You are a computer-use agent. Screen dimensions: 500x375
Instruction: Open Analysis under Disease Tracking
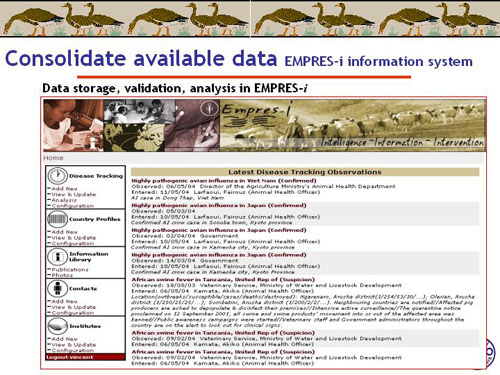click(x=64, y=200)
